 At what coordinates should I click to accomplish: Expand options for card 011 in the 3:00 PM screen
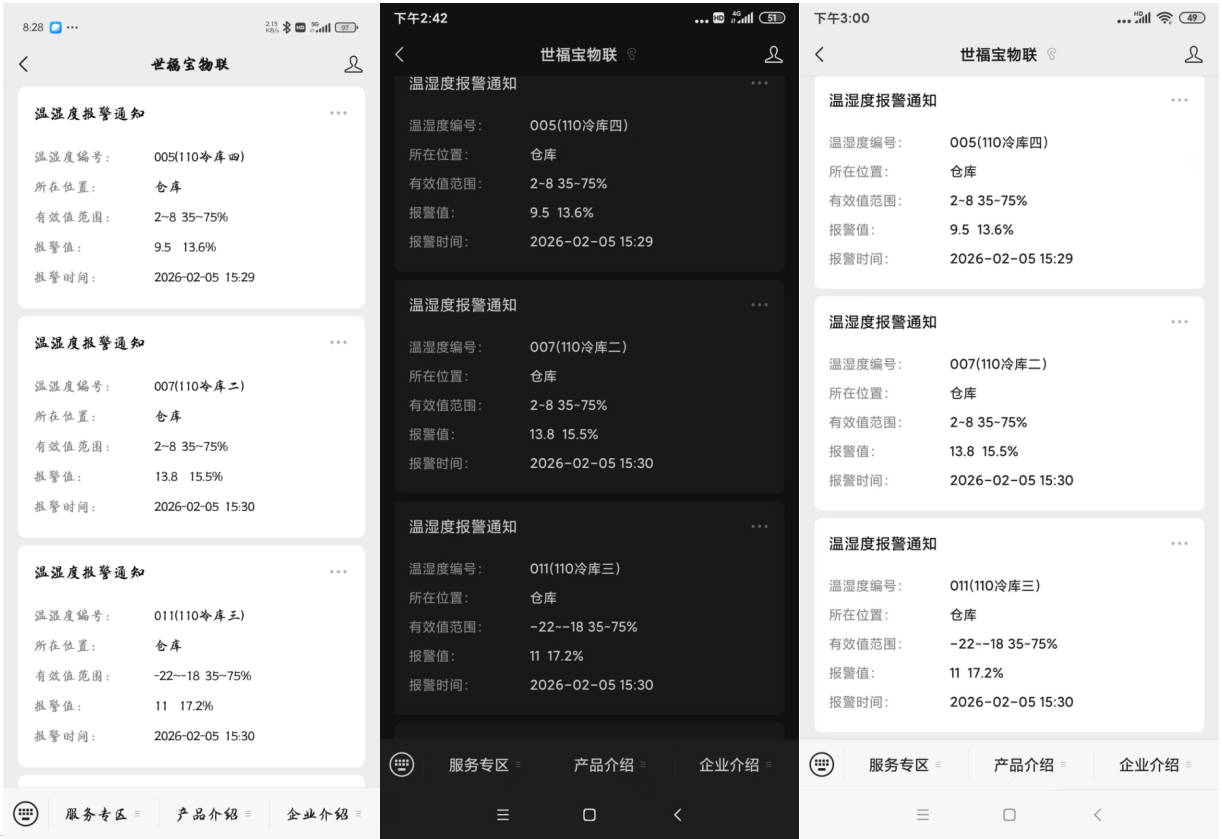[x=1179, y=544]
